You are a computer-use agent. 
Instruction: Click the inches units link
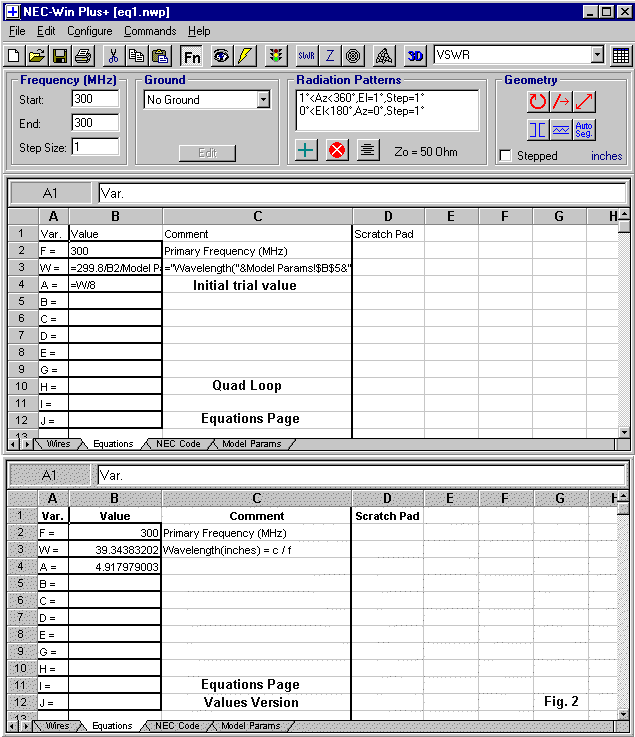pos(606,156)
